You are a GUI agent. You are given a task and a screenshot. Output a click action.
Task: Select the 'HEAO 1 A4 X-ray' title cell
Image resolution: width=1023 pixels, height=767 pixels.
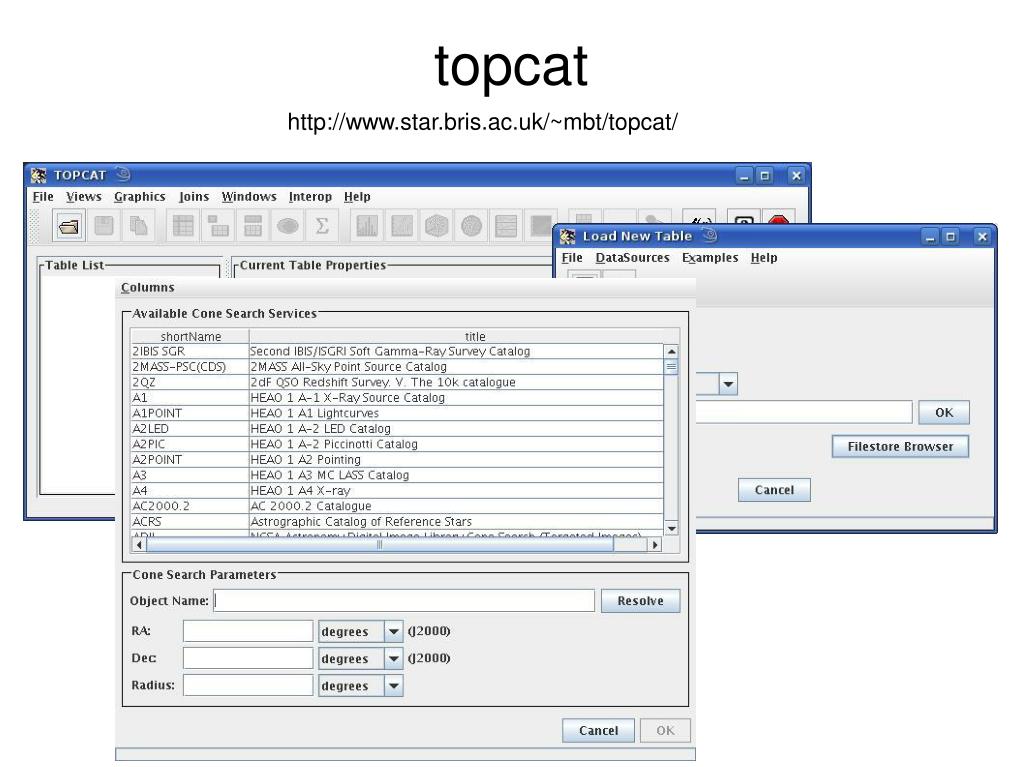pyautogui.click(x=456, y=491)
